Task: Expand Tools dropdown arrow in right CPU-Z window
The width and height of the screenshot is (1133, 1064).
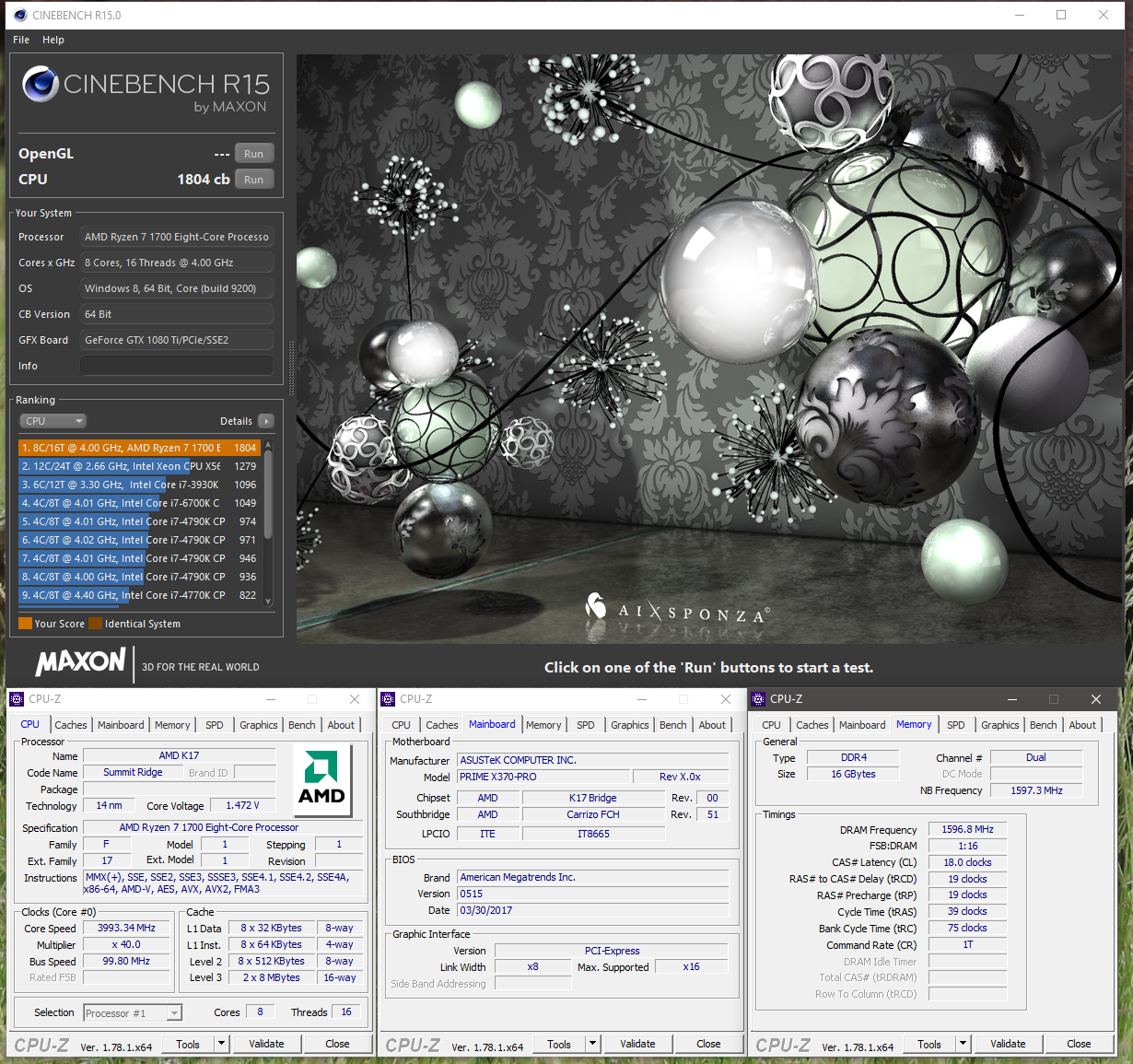Action: tap(963, 1044)
